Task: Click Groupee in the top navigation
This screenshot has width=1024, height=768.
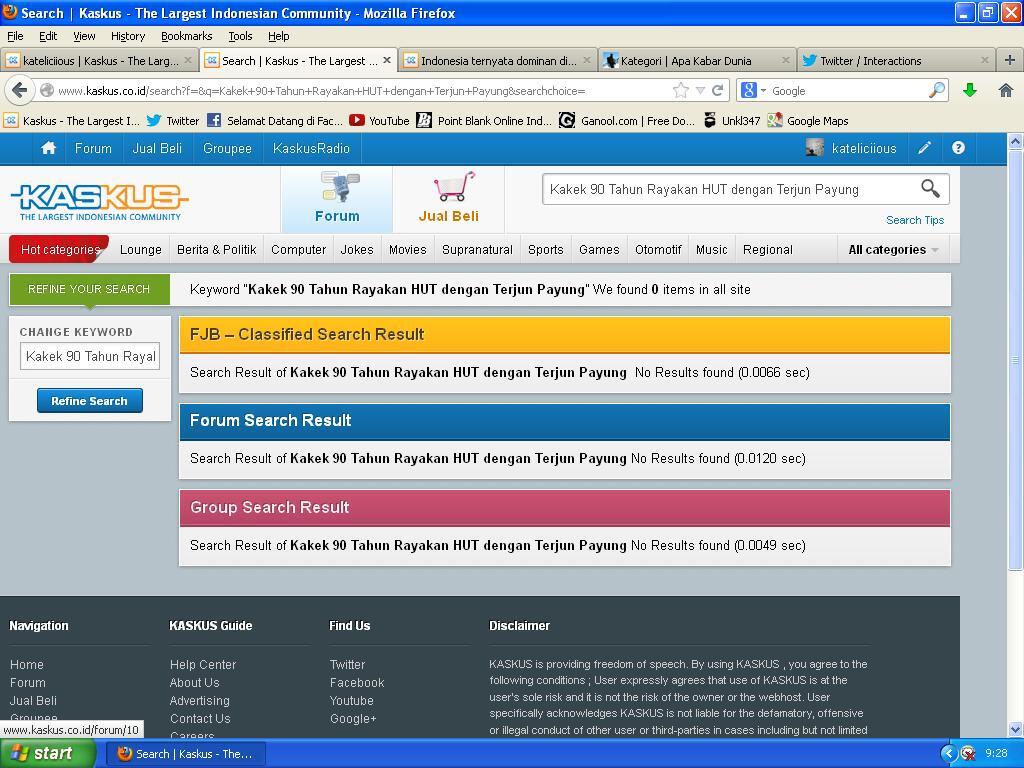Action: pyautogui.click(x=227, y=148)
